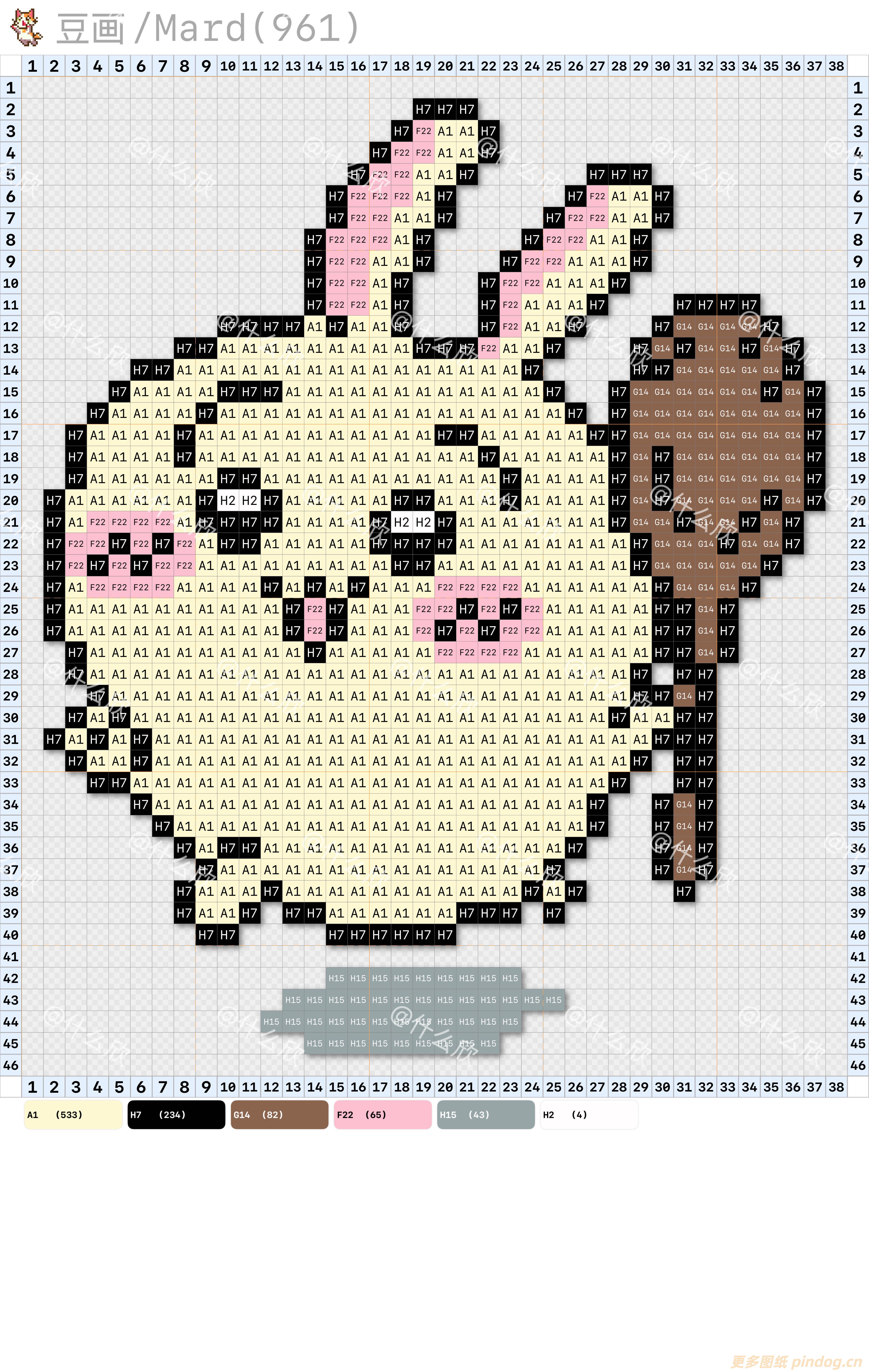Click column number 19 in the bottom ruler
869x1372 pixels.
pyautogui.click(x=423, y=1087)
